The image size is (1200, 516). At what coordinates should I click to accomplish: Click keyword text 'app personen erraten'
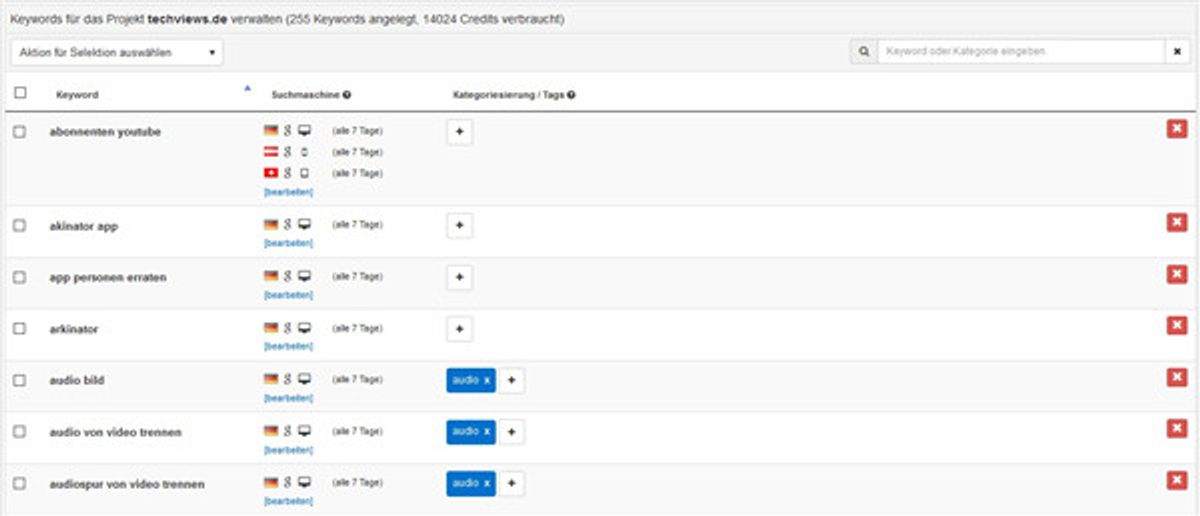(x=108, y=277)
